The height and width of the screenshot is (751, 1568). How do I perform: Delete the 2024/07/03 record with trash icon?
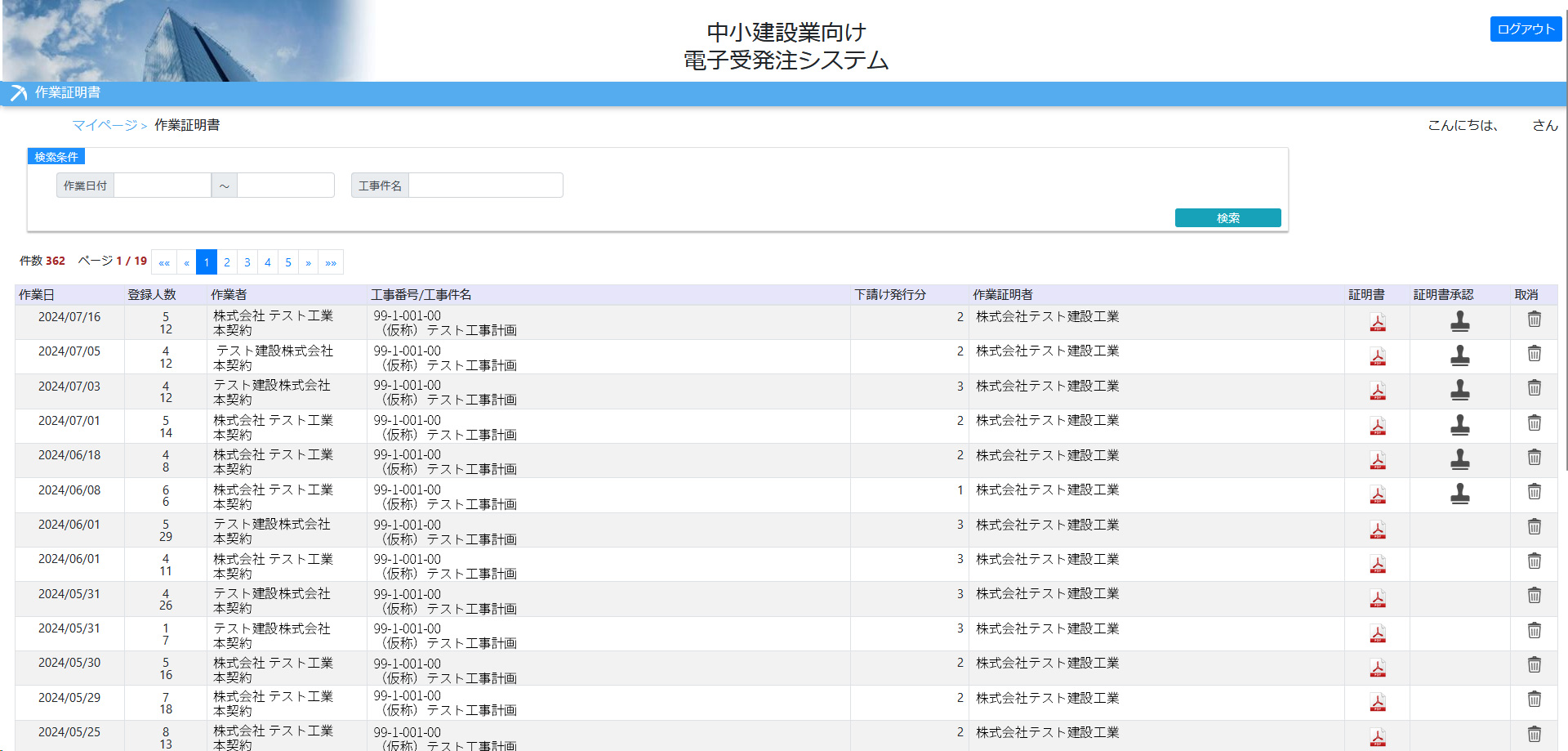click(x=1535, y=388)
